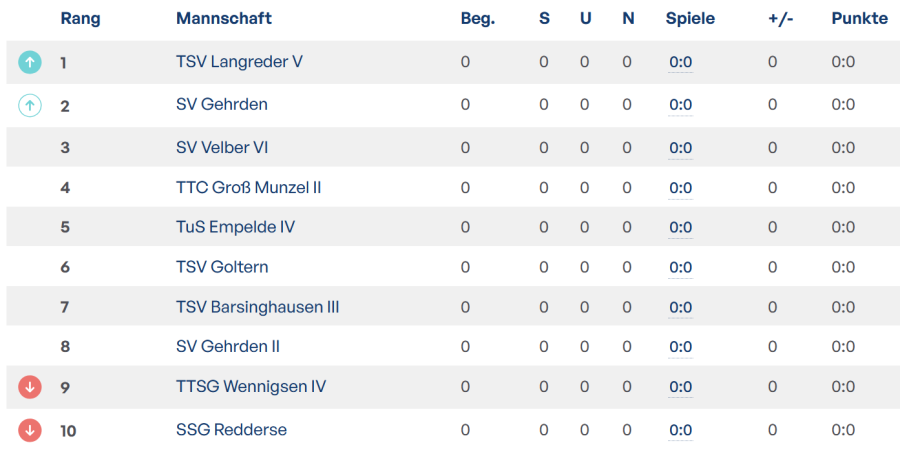900x454 pixels.
Task: Open the TSV Langreder V team page
Action: point(239,61)
